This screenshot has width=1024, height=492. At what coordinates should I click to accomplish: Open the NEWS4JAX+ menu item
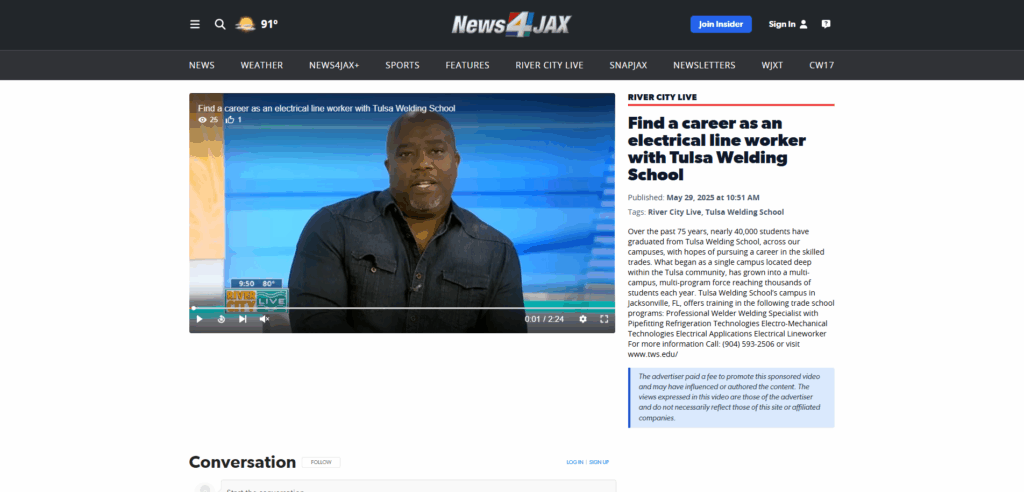pyautogui.click(x=334, y=65)
